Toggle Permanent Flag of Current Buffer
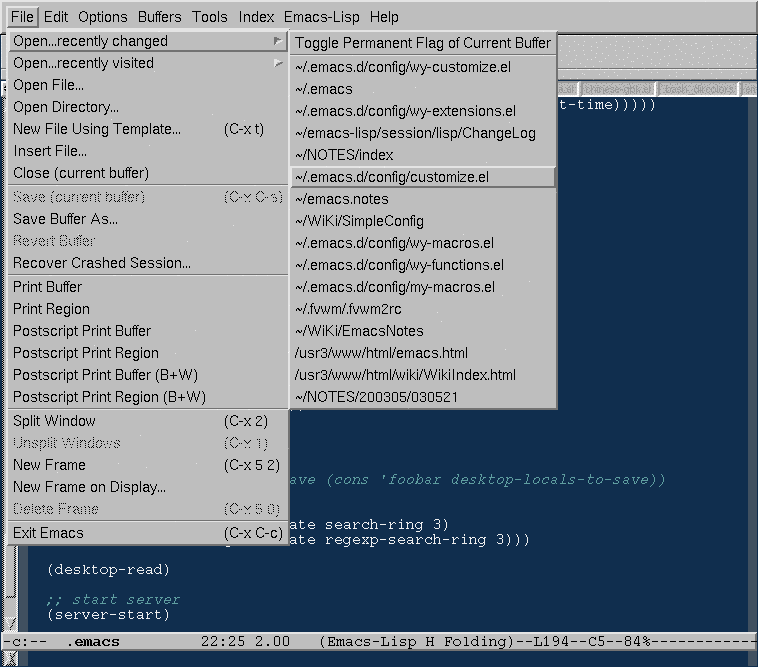758x667 pixels. [422, 43]
